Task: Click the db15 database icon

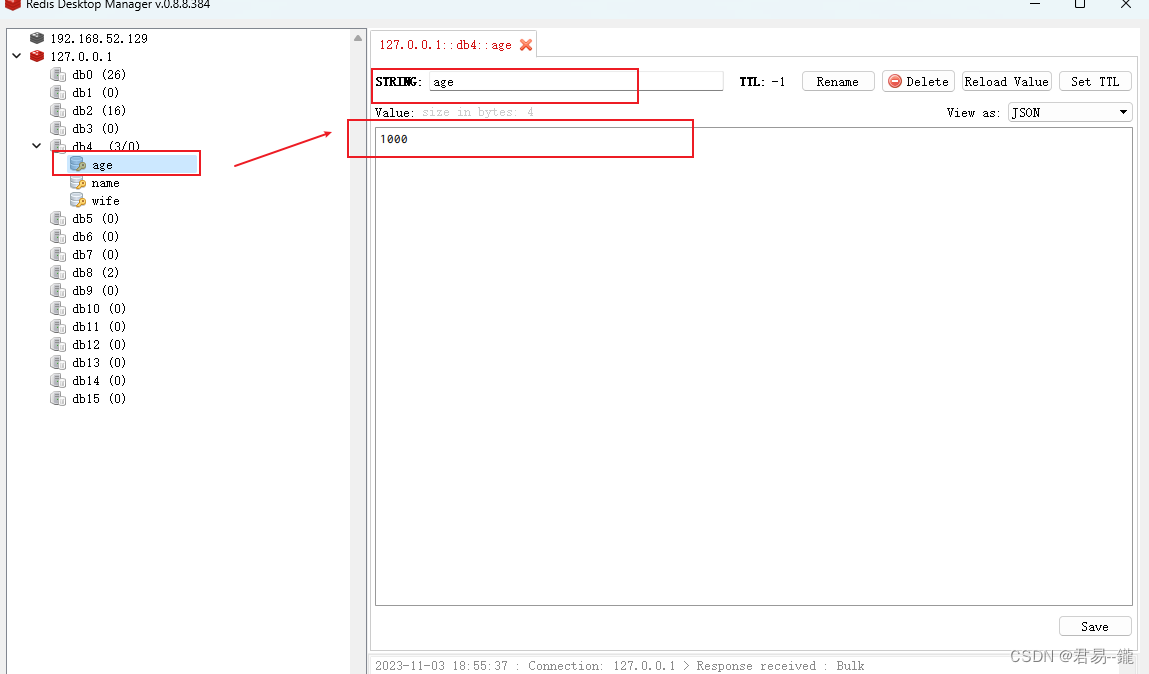Action: [58, 399]
